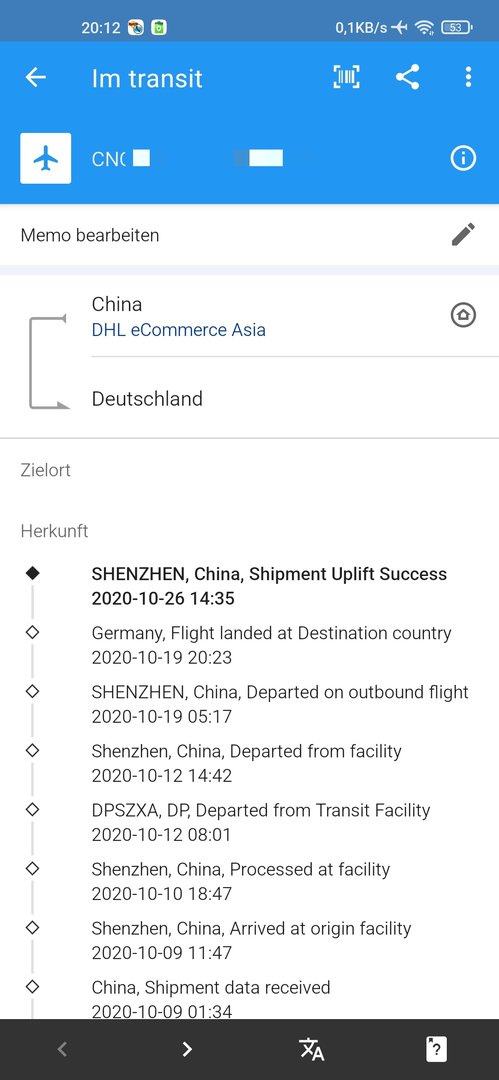This screenshot has width=499, height=1080.
Task: Tap the Departed on outbound flight entry
Action: [x=280, y=705]
